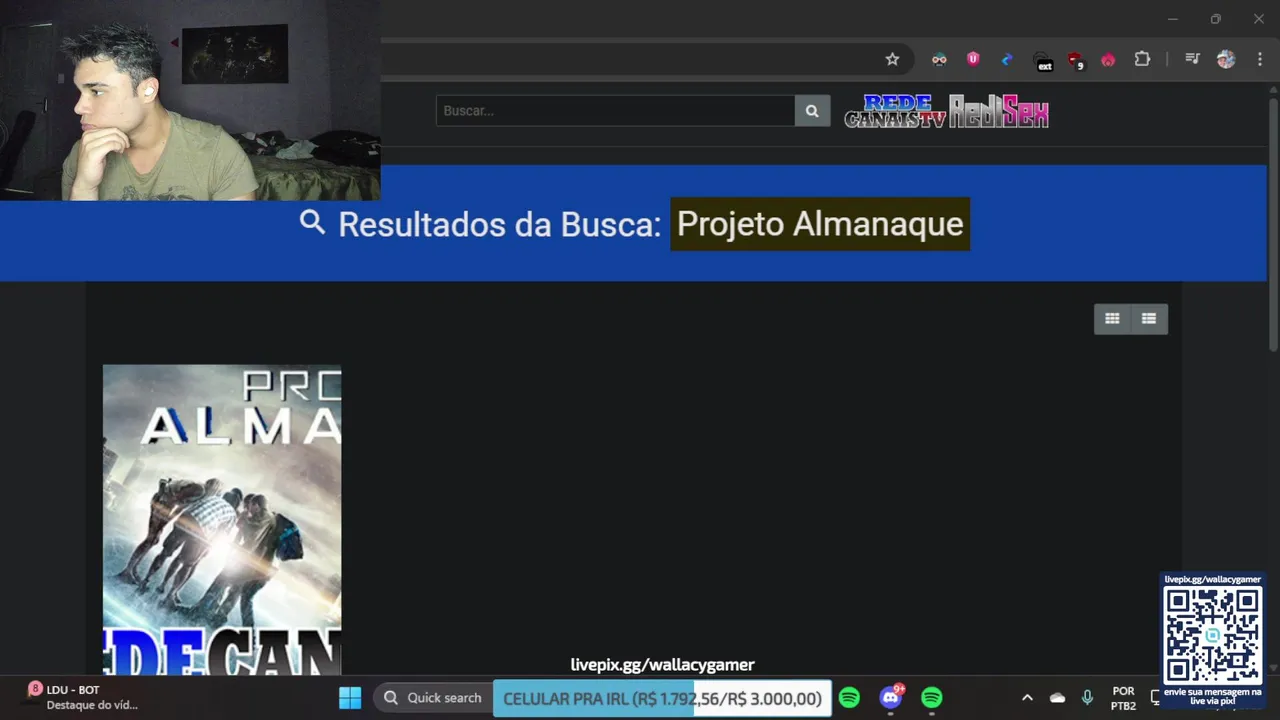
Task: Open the LDU - BOT taskbar notification
Action: tap(82, 697)
